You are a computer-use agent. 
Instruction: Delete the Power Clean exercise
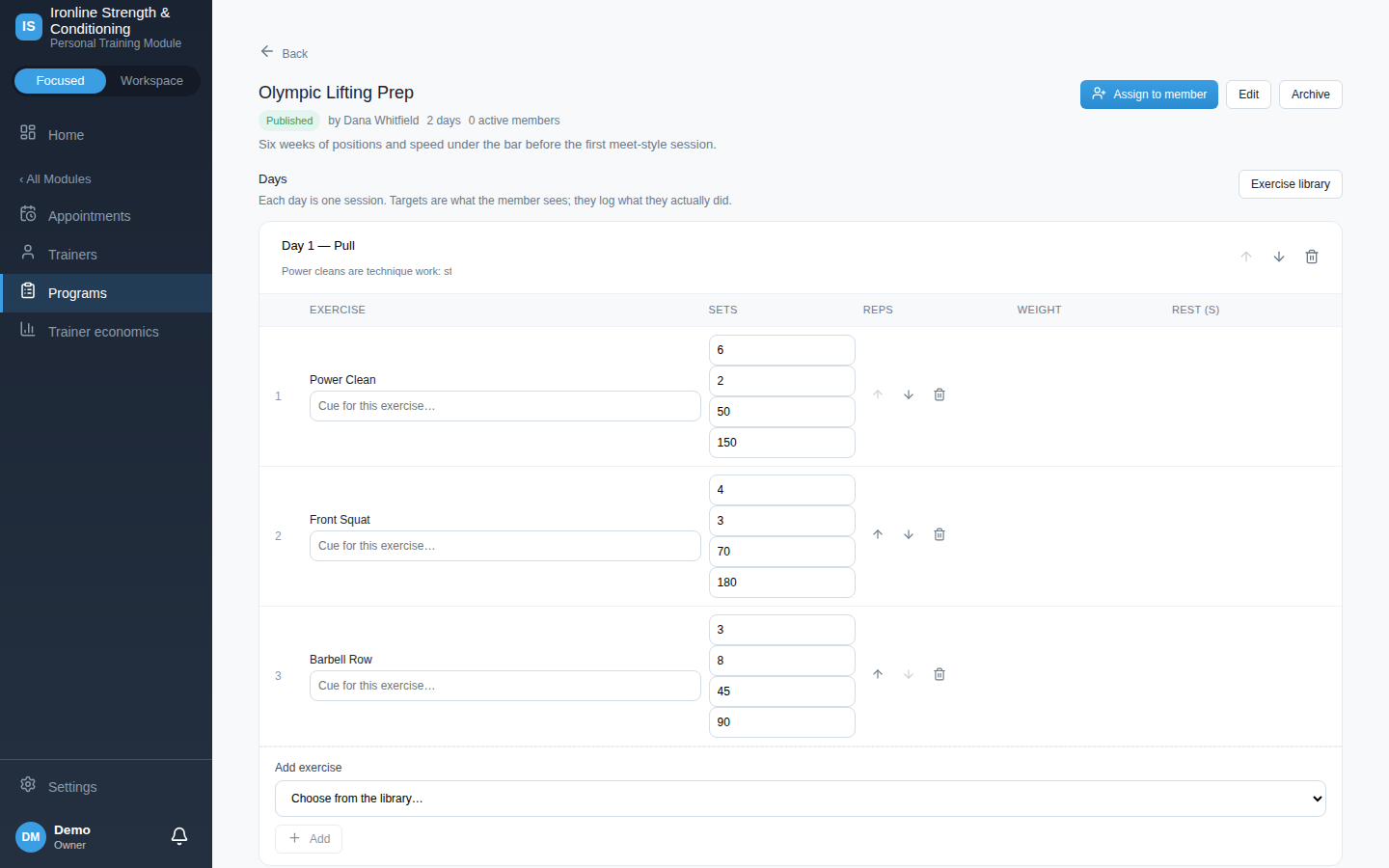click(x=940, y=394)
